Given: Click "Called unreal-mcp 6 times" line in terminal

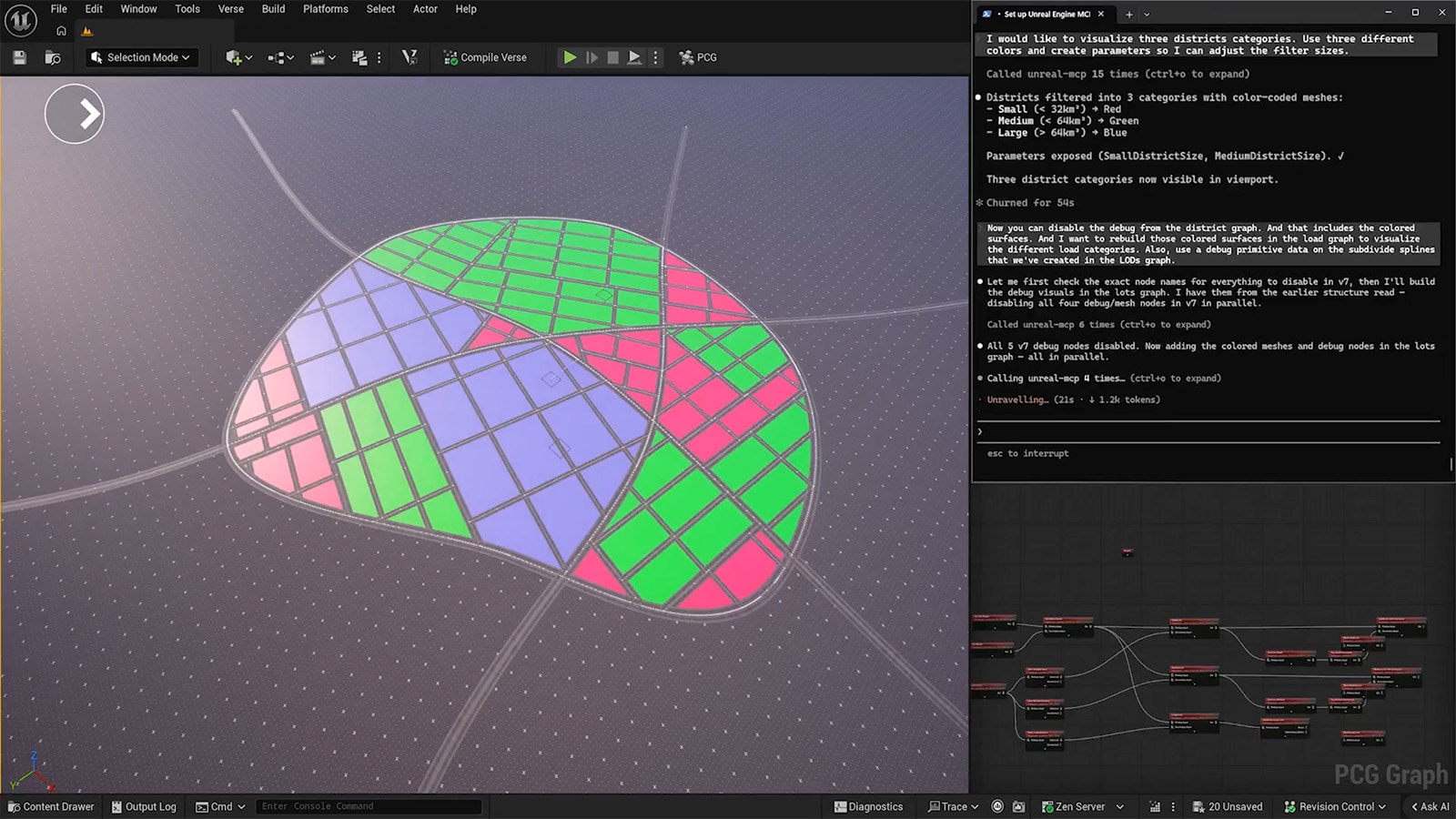Looking at the screenshot, I should pos(1098,324).
